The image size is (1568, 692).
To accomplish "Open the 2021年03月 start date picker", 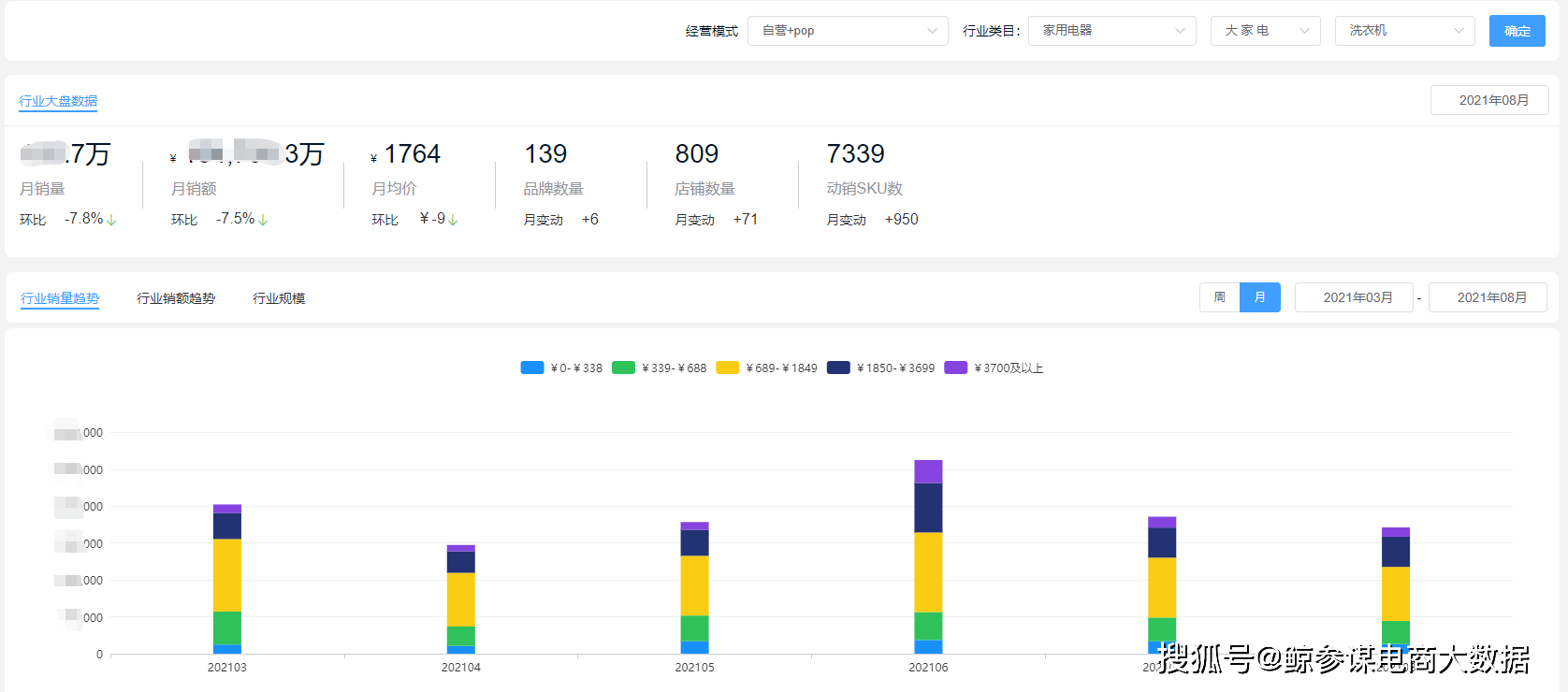I will tap(1354, 297).
